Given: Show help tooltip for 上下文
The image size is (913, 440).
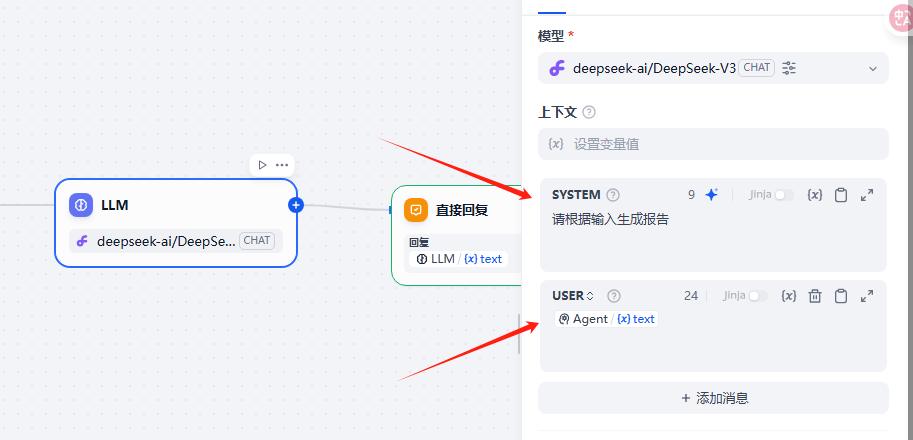Looking at the screenshot, I should click(x=589, y=112).
